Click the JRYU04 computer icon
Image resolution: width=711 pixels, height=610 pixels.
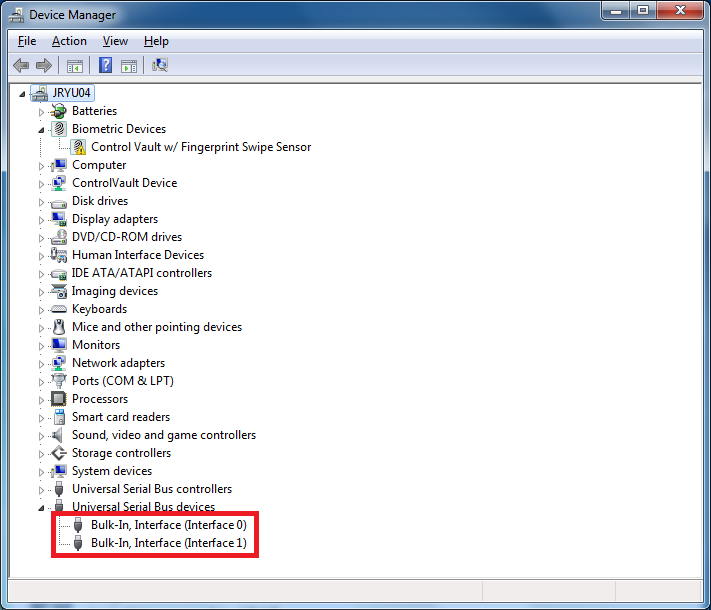40,93
